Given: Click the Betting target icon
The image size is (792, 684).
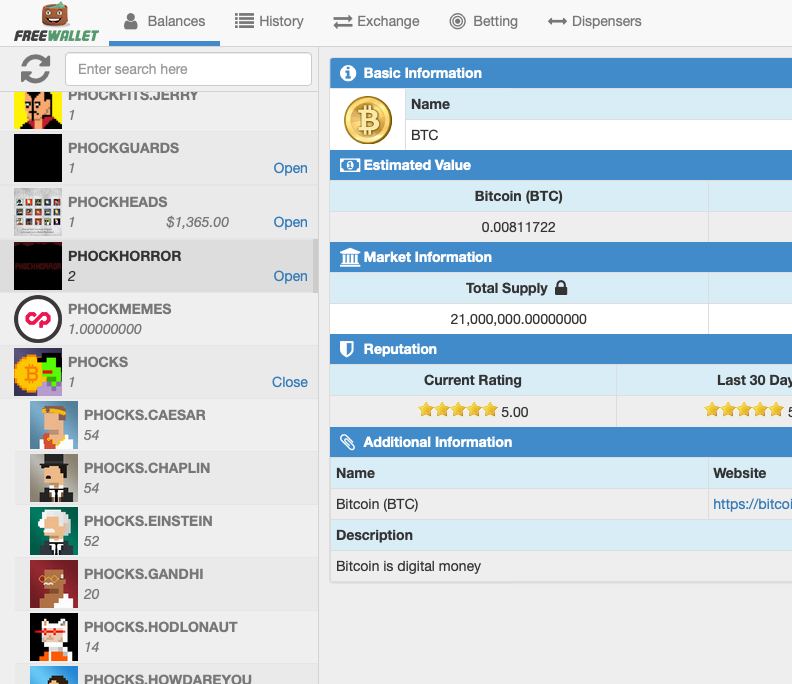Looking at the screenshot, I should (458, 21).
